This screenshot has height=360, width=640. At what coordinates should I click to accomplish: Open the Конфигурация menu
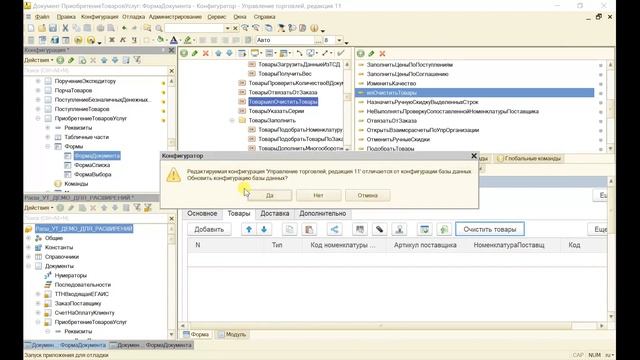pyautogui.click(x=99, y=17)
